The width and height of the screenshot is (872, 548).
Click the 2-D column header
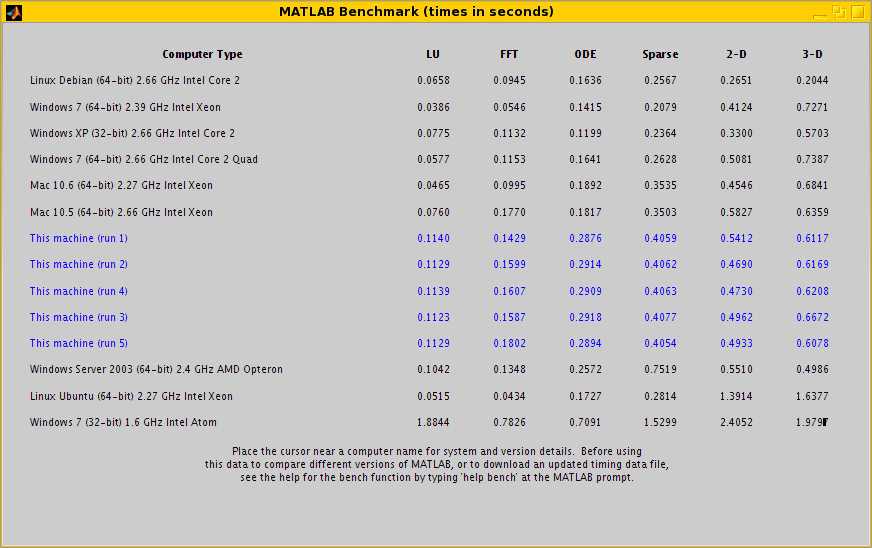click(x=736, y=54)
